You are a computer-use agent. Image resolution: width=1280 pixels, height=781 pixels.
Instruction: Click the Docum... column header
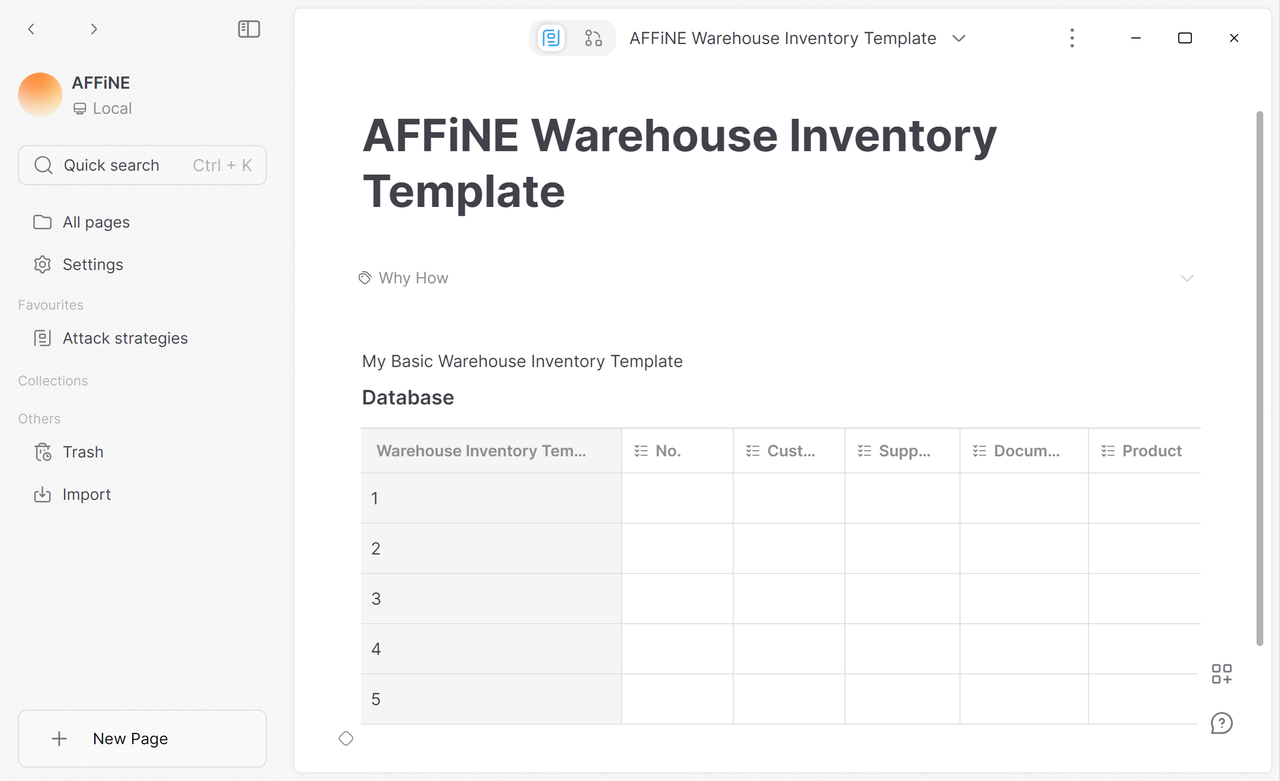pos(1024,451)
